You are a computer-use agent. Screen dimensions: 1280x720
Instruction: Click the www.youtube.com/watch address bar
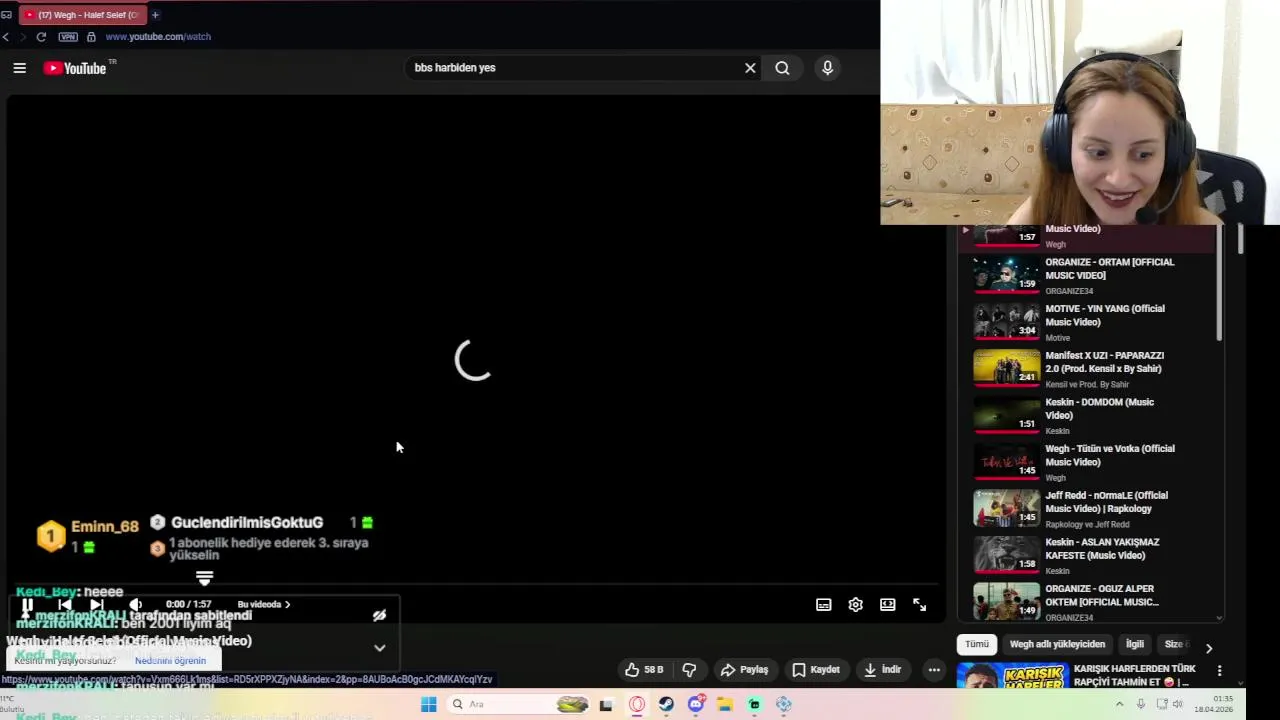(x=158, y=37)
